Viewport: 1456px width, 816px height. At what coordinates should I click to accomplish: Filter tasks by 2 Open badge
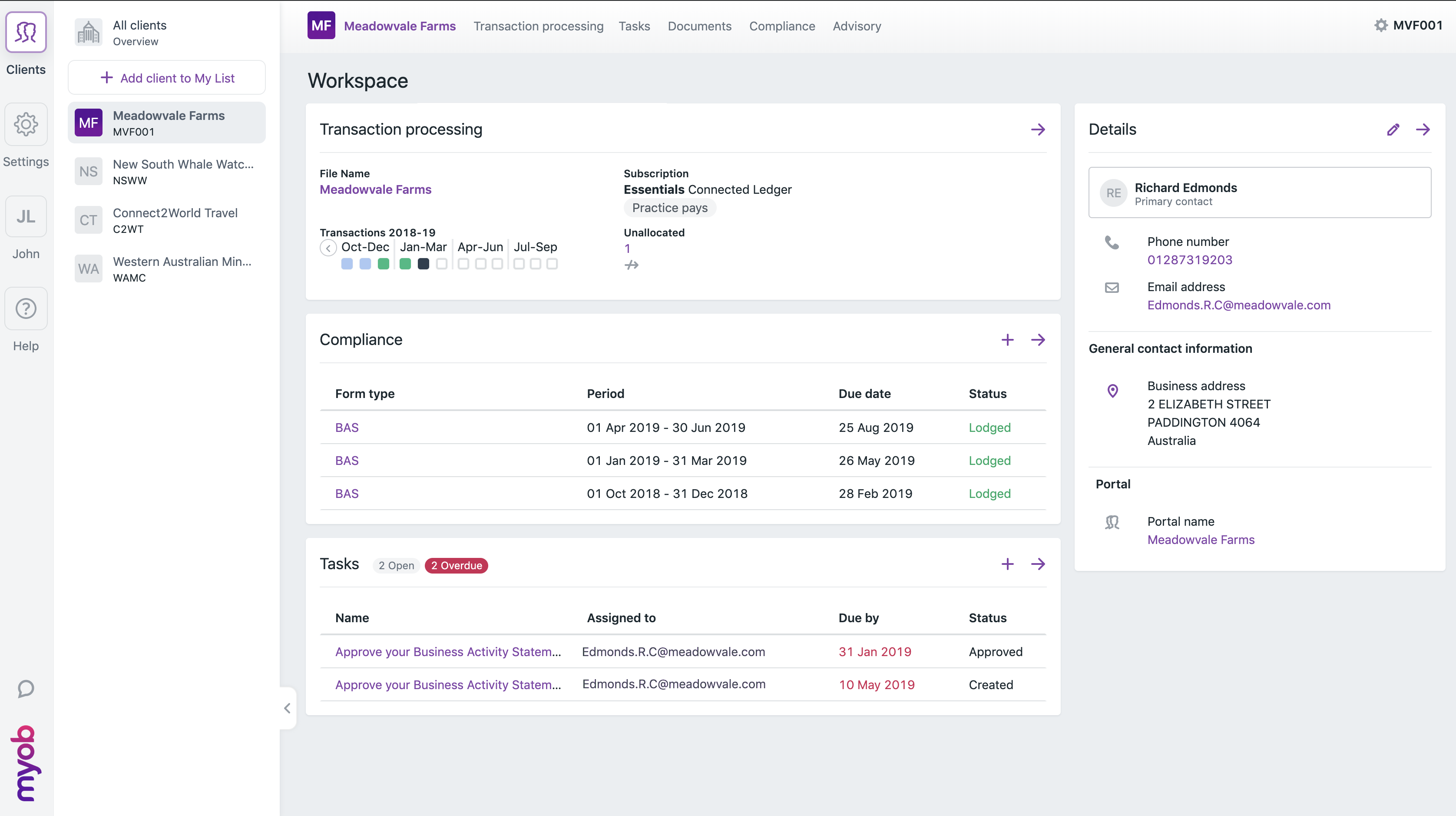(x=396, y=565)
